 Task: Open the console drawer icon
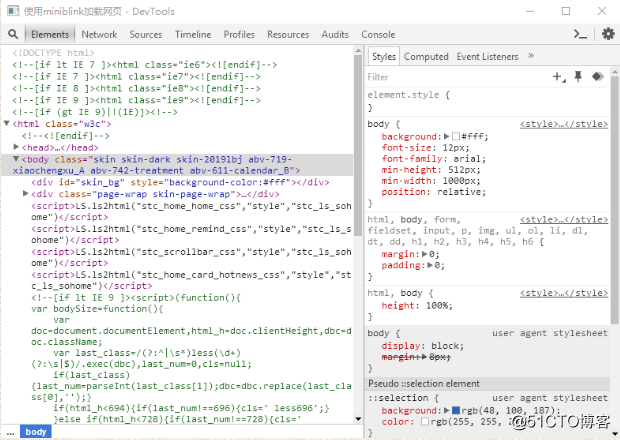pyautogui.click(x=580, y=34)
